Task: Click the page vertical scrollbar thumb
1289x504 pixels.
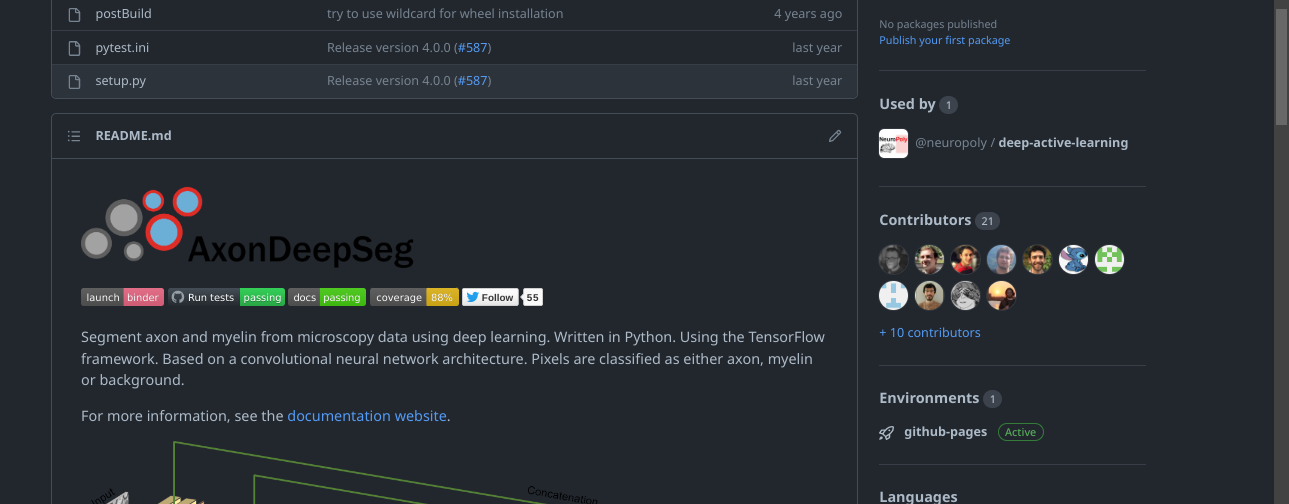Action: (1281, 65)
